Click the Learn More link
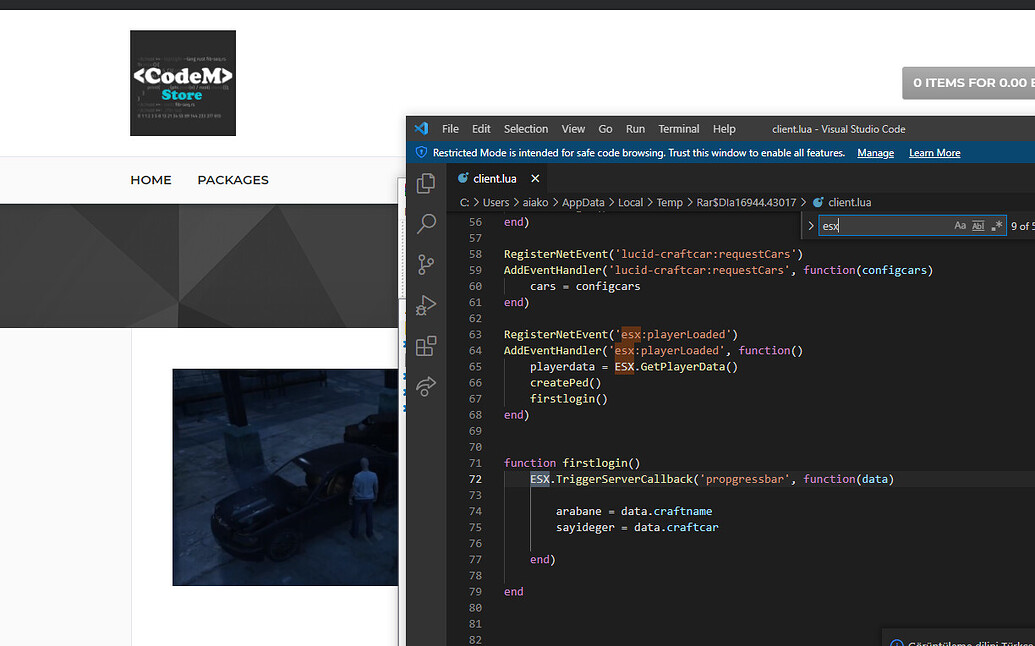Viewport: 1035px width, 646px height. tap(934, 153)
